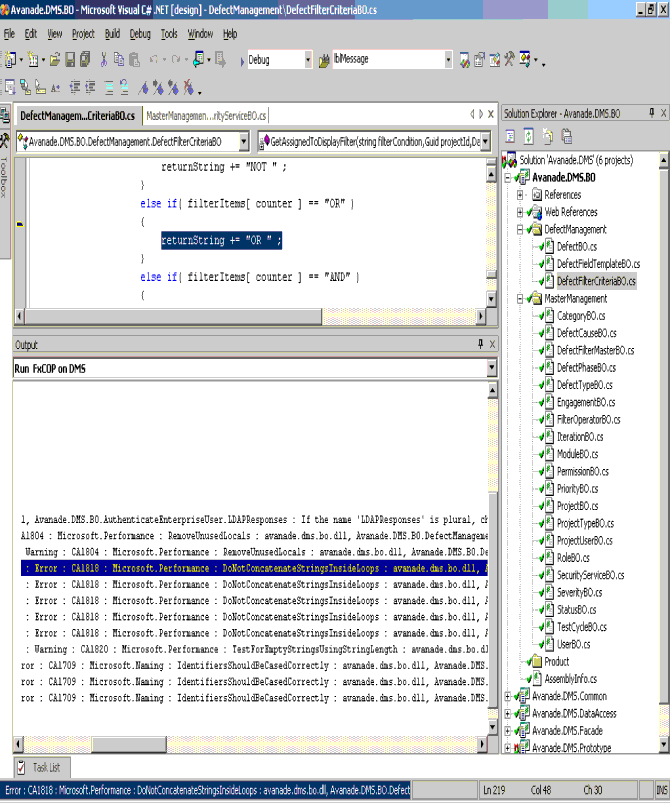Click the Copy toolbar icon
Screen dimensions: 670x803
119,60
